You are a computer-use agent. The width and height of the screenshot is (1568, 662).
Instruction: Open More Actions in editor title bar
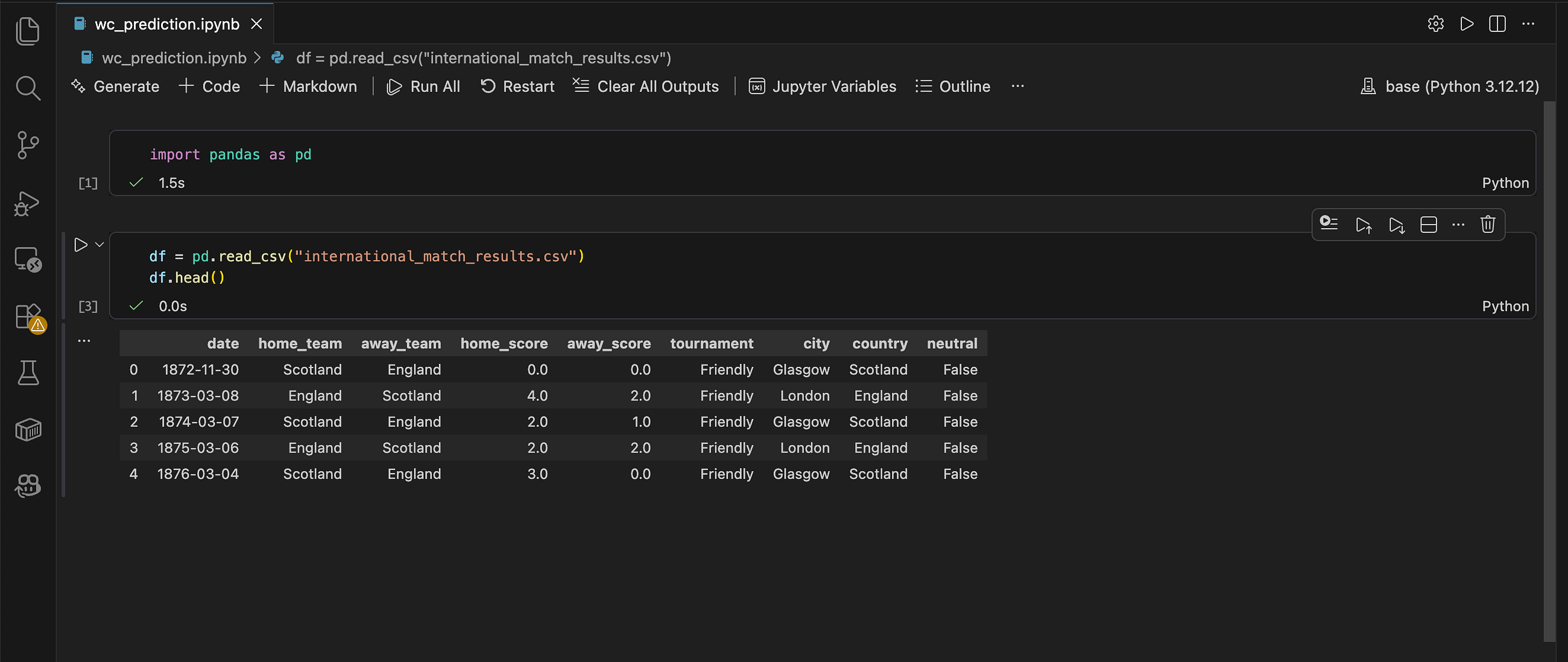pos(1528,24)
